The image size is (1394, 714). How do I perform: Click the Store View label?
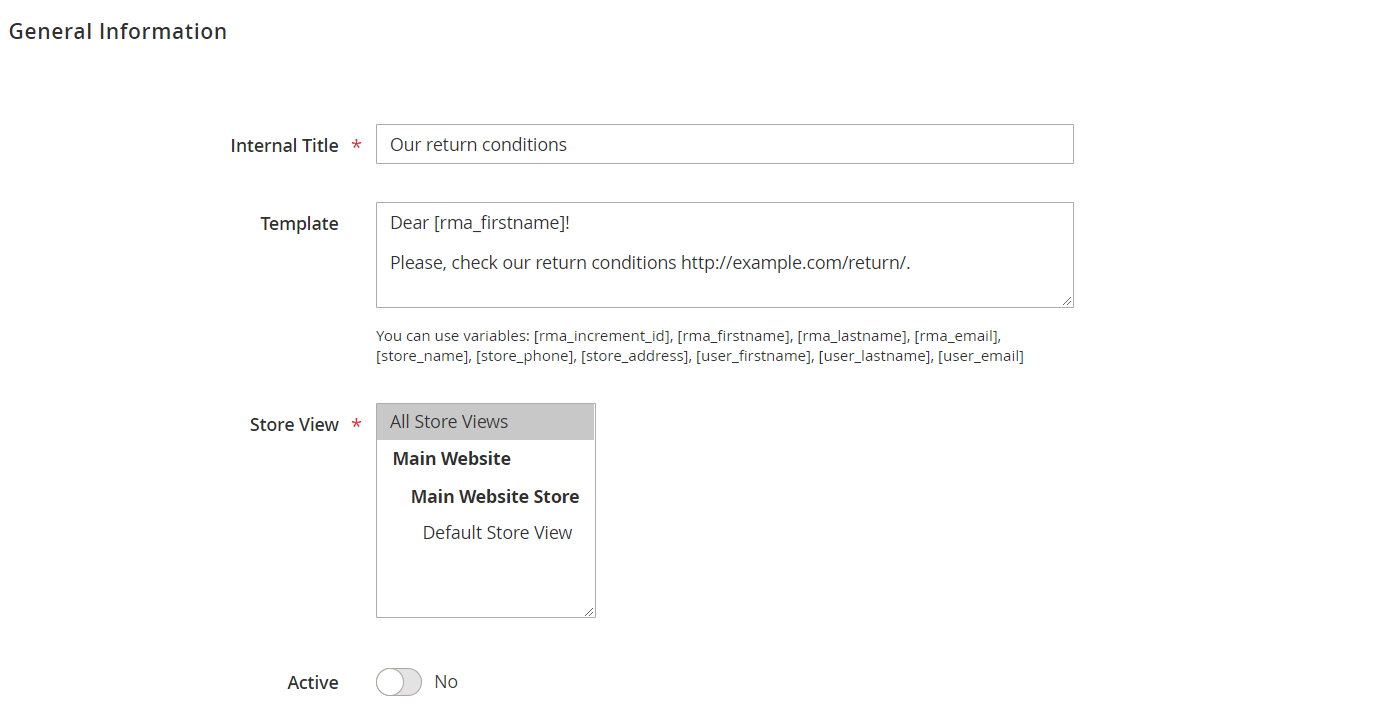pyautogui.click(x=295, y=425)
